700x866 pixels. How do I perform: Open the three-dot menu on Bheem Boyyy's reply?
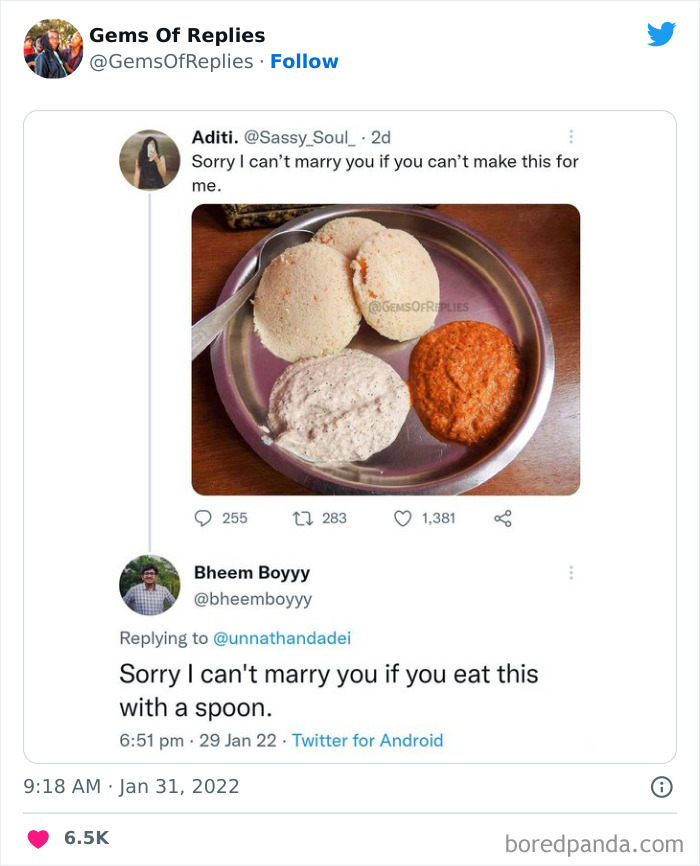[572, 572]
